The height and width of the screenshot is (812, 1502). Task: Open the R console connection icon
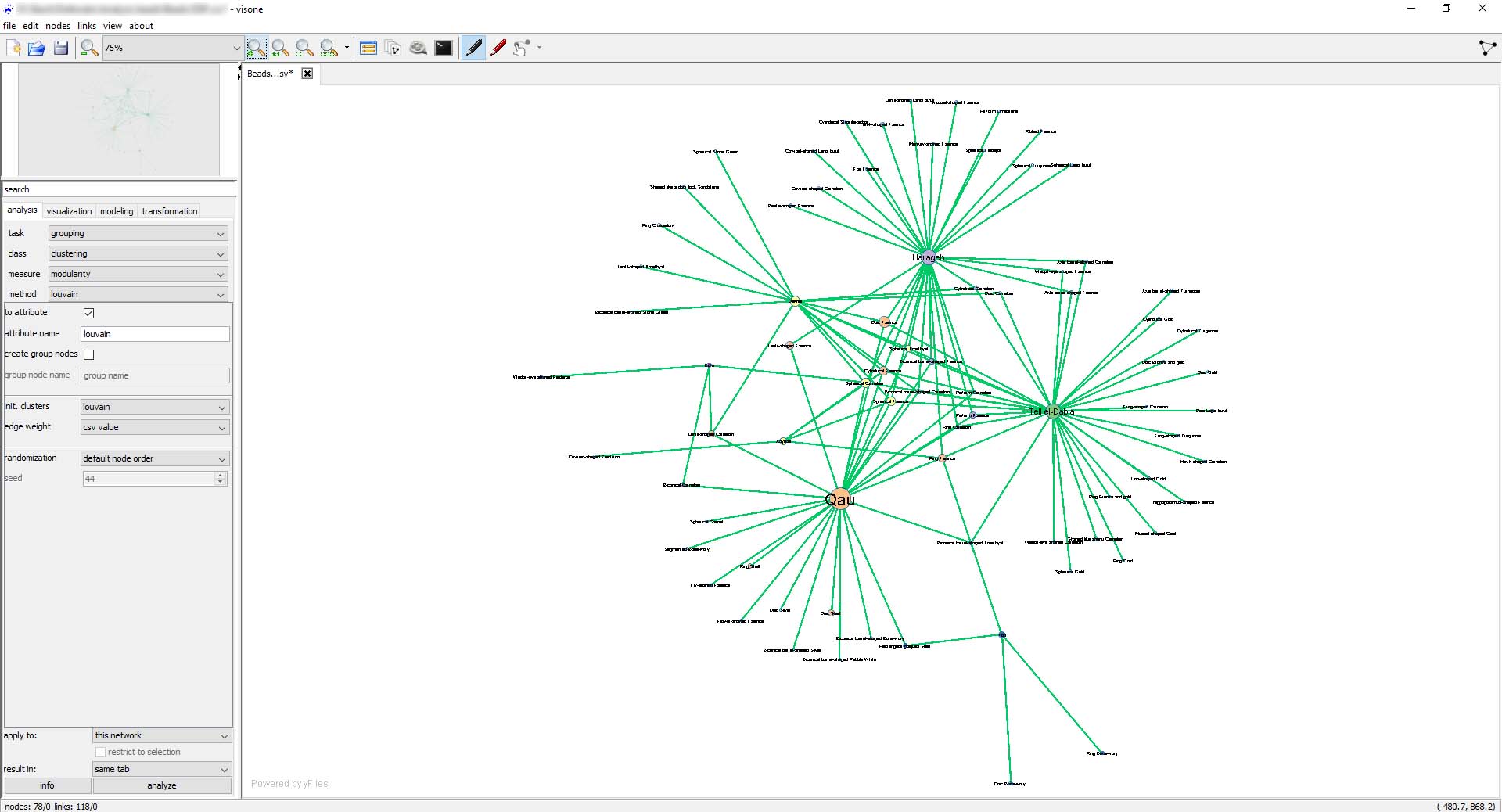(419, 49)
